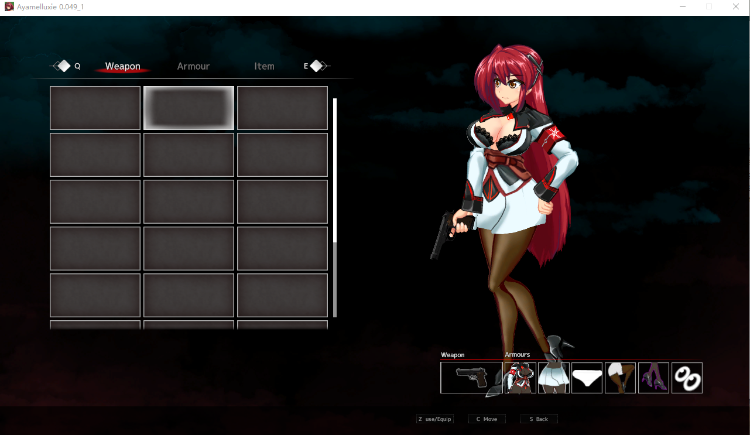Select third-row first-column inventory slot
The image size is (750, 435).
tap(95, 201)
